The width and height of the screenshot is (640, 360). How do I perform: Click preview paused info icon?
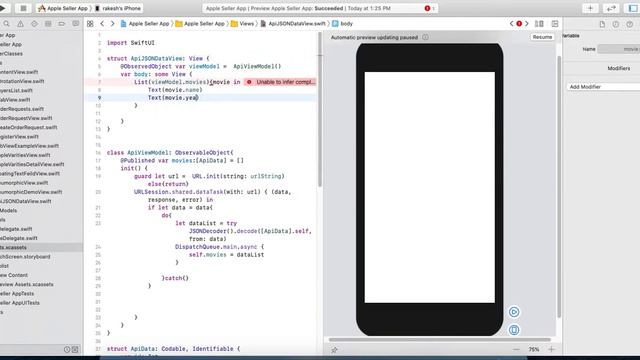[x=425, y=37]
